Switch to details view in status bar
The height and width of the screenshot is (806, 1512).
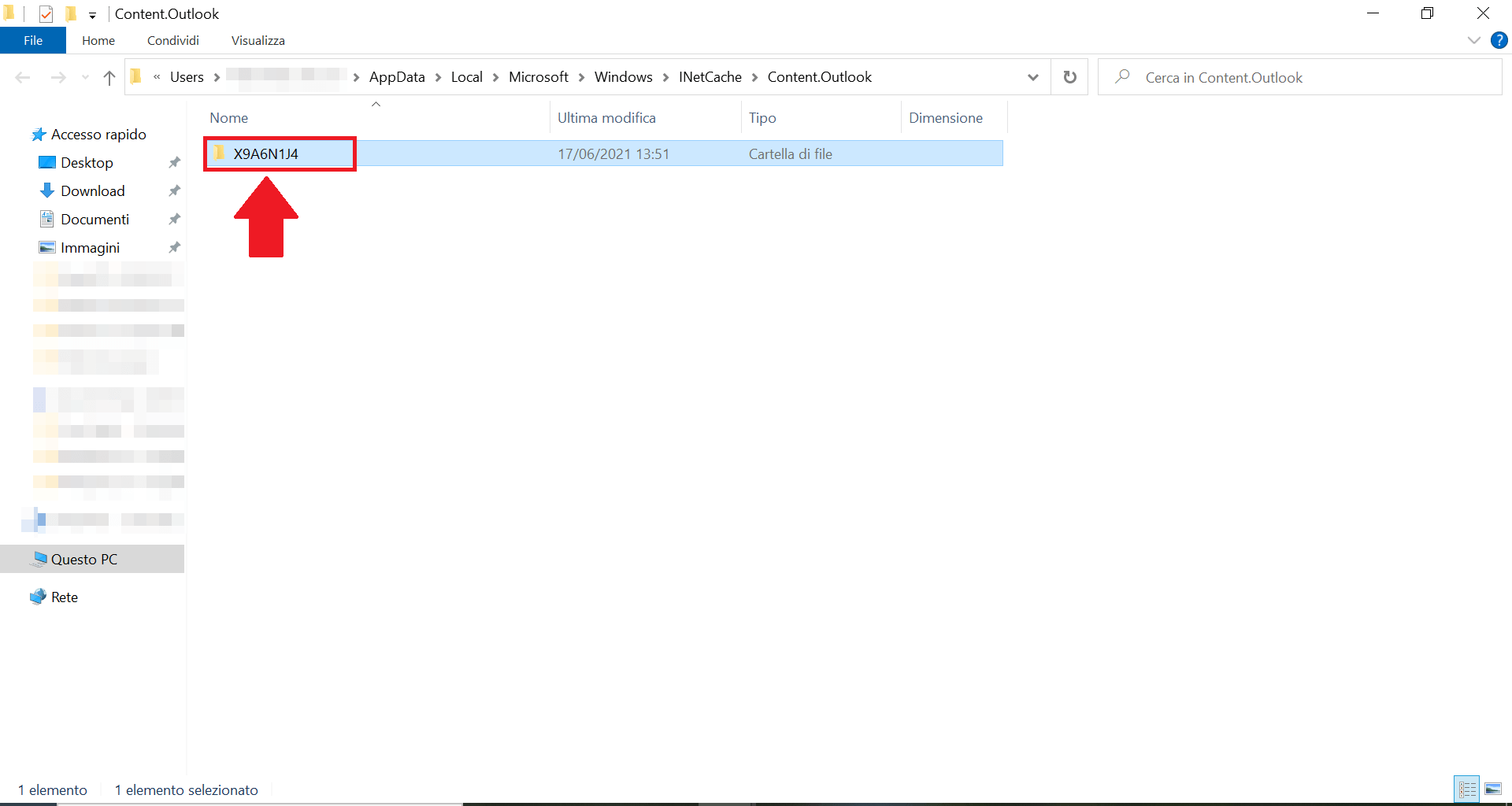(x=1467, y=789)
